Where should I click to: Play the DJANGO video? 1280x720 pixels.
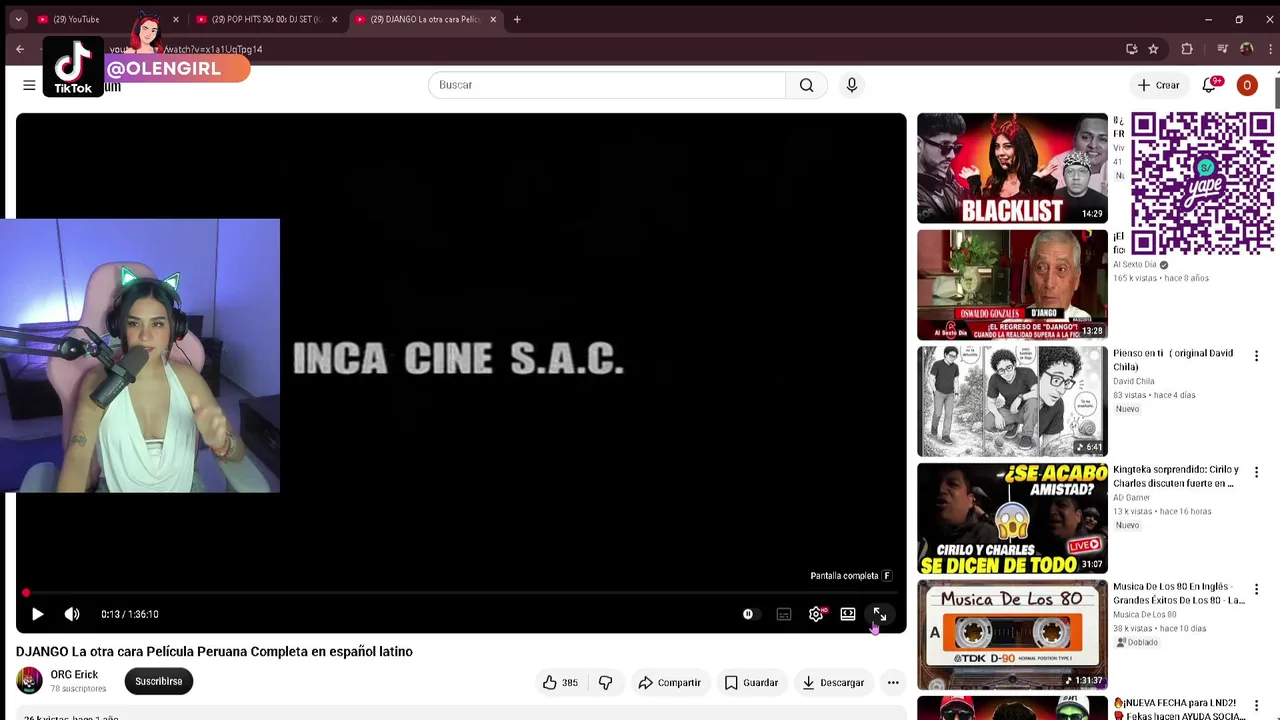(37, 614)
